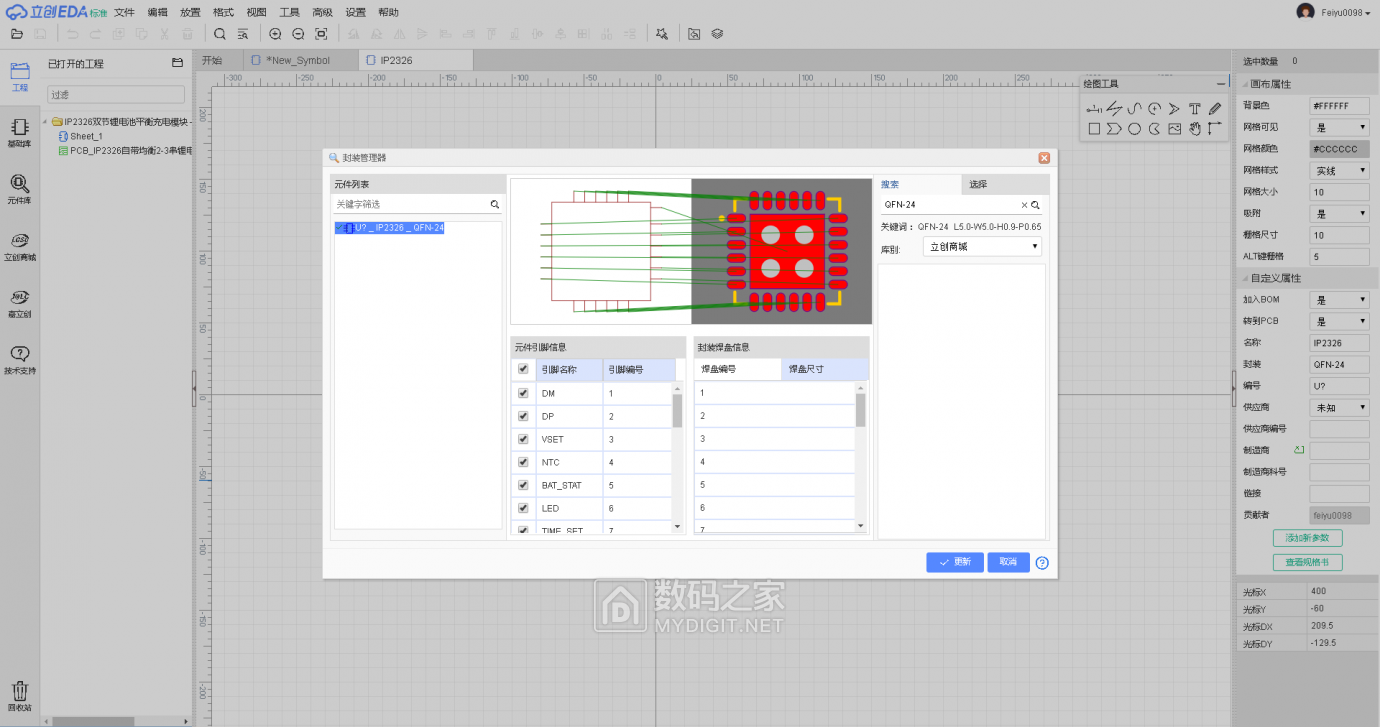Open the 加入BOM dropdown
The height and width of the screenshot is (727, 1380).
coord(1340,300)
